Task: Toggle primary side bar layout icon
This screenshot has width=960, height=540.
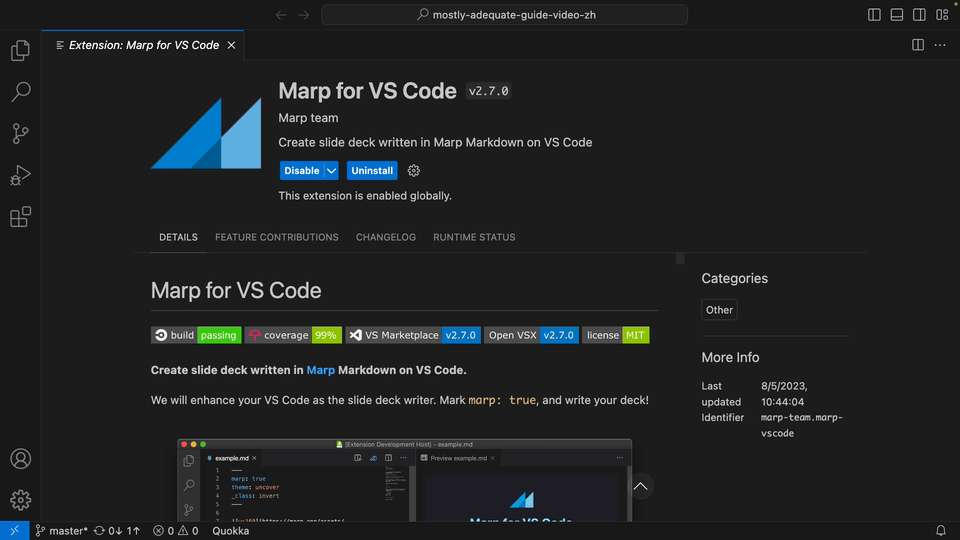Action: pyautogui.click(x=874, y=15)
